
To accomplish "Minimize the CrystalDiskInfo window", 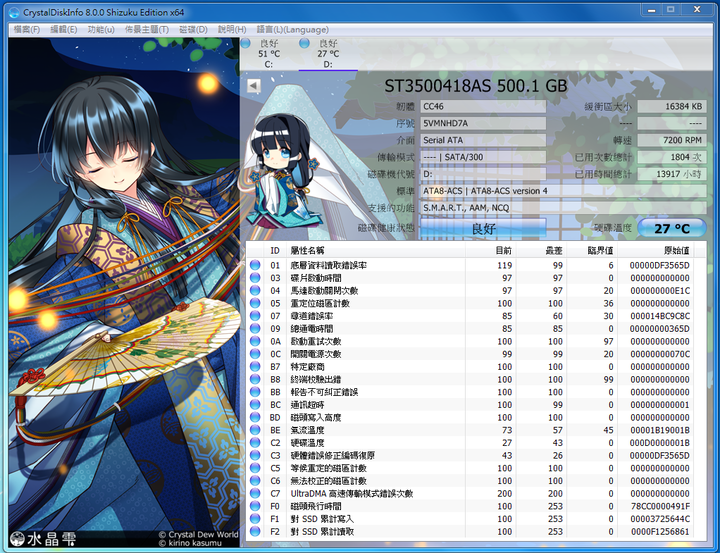I will [651, 9].
